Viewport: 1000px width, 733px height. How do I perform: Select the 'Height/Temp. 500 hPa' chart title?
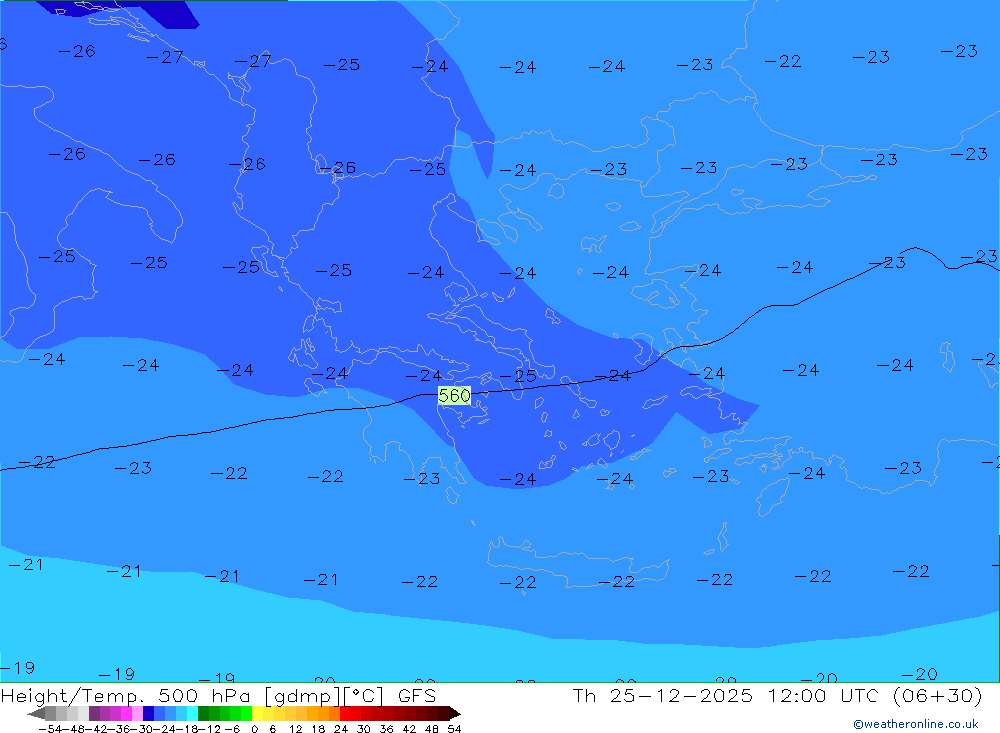pos(127,696)
